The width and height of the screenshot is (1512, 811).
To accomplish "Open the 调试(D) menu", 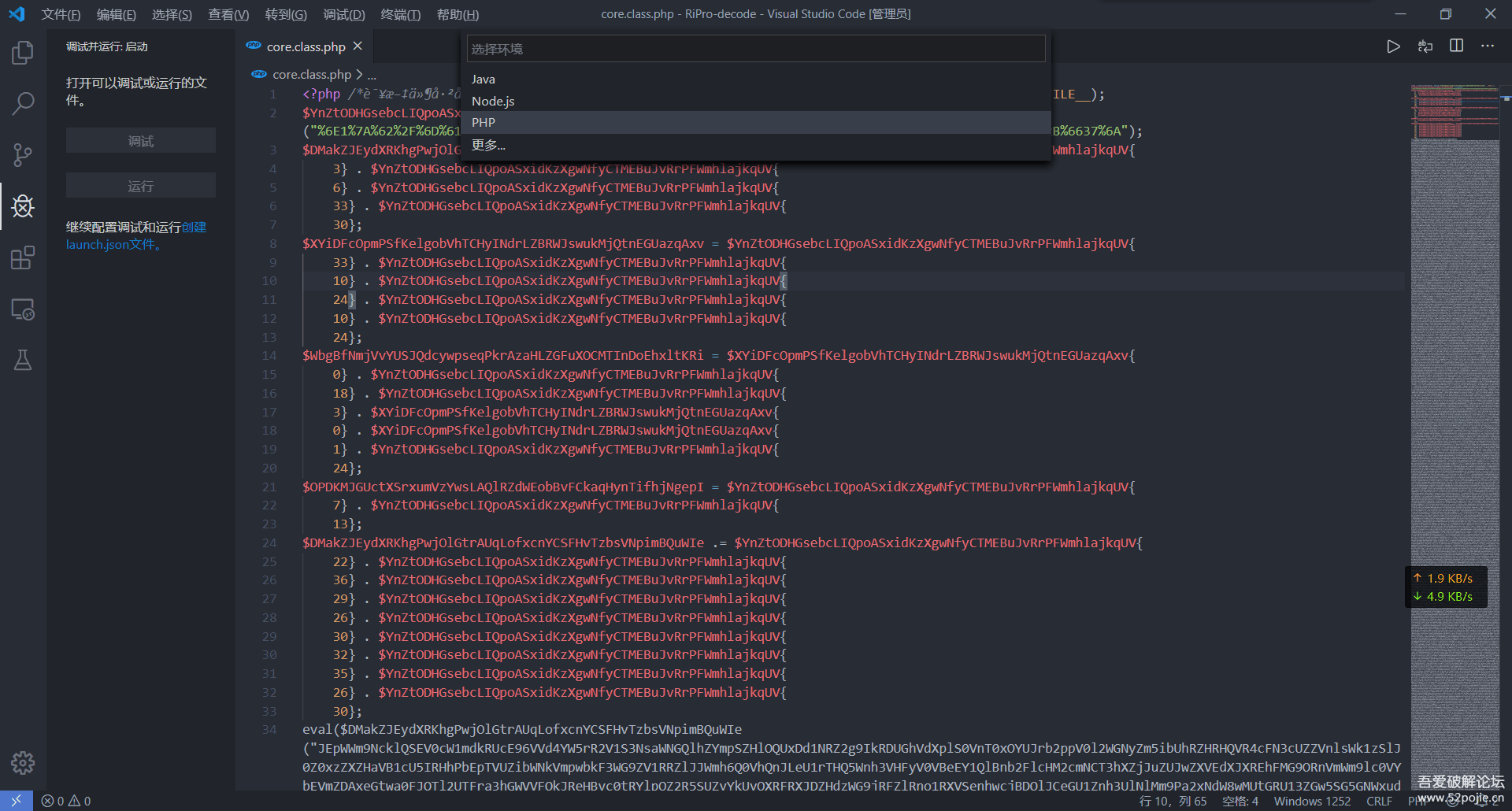I will [343, 14].
